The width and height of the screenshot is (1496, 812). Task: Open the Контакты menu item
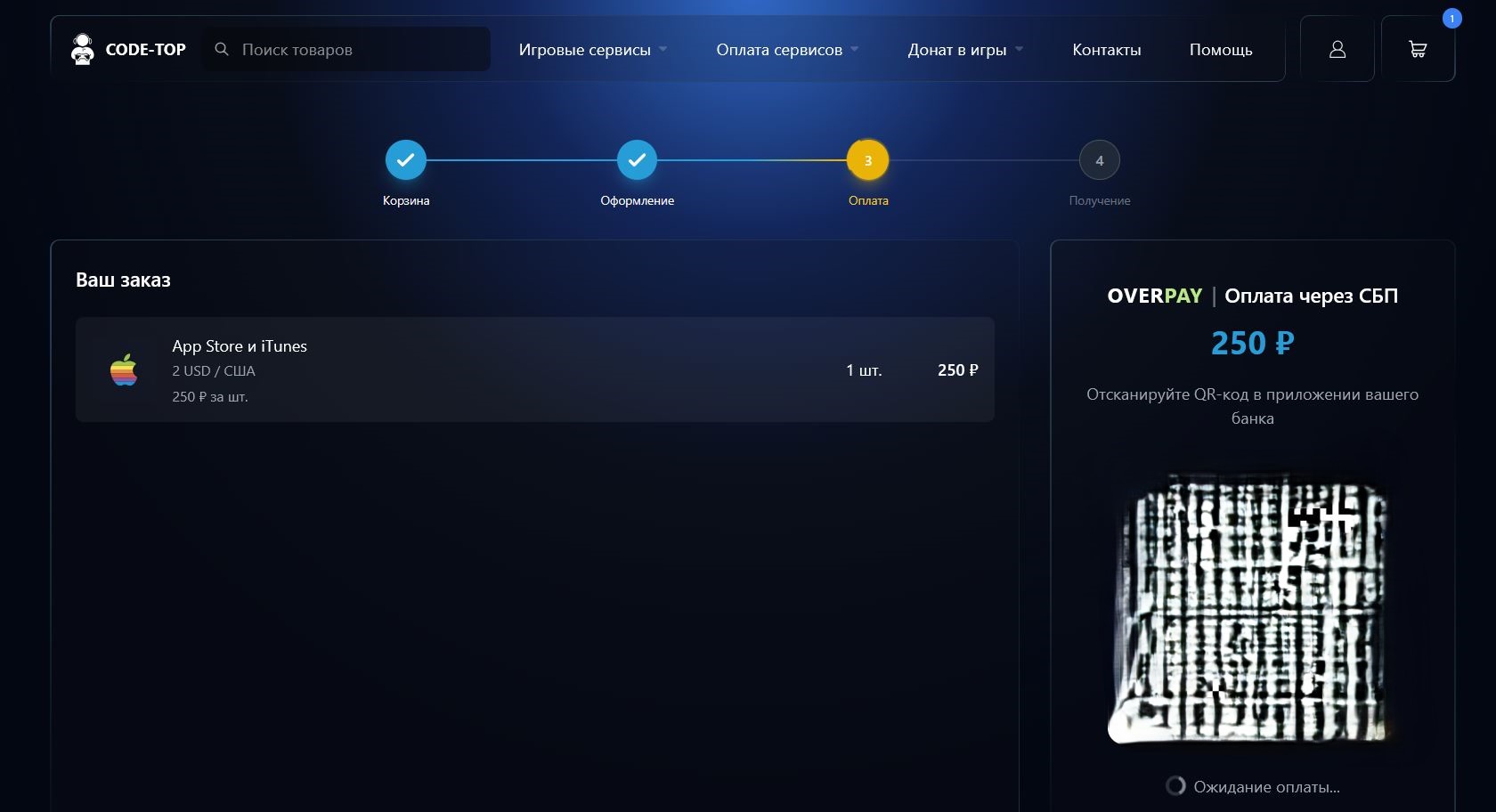[1106, 50]
